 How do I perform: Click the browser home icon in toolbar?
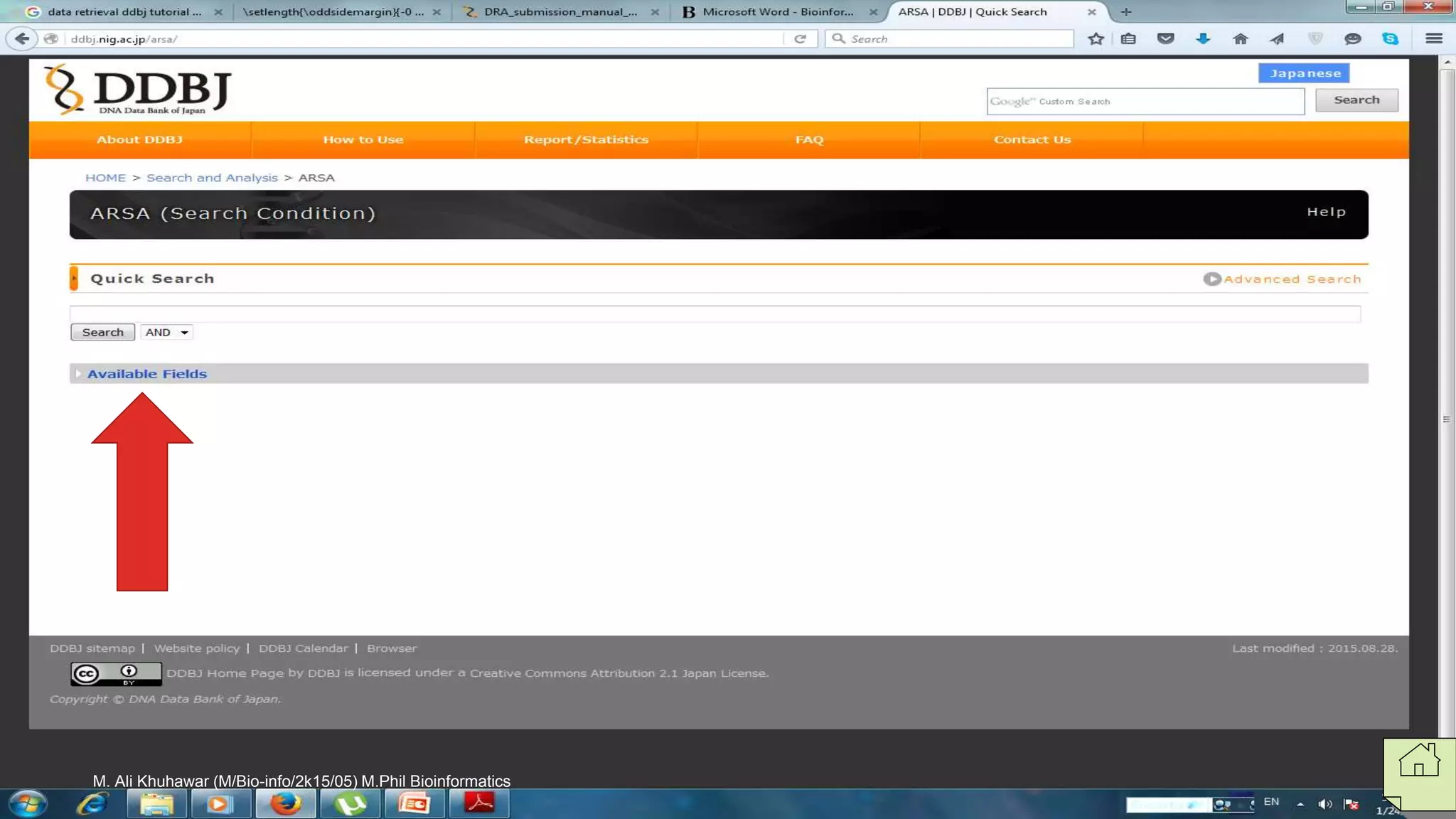pos(1240,39)
